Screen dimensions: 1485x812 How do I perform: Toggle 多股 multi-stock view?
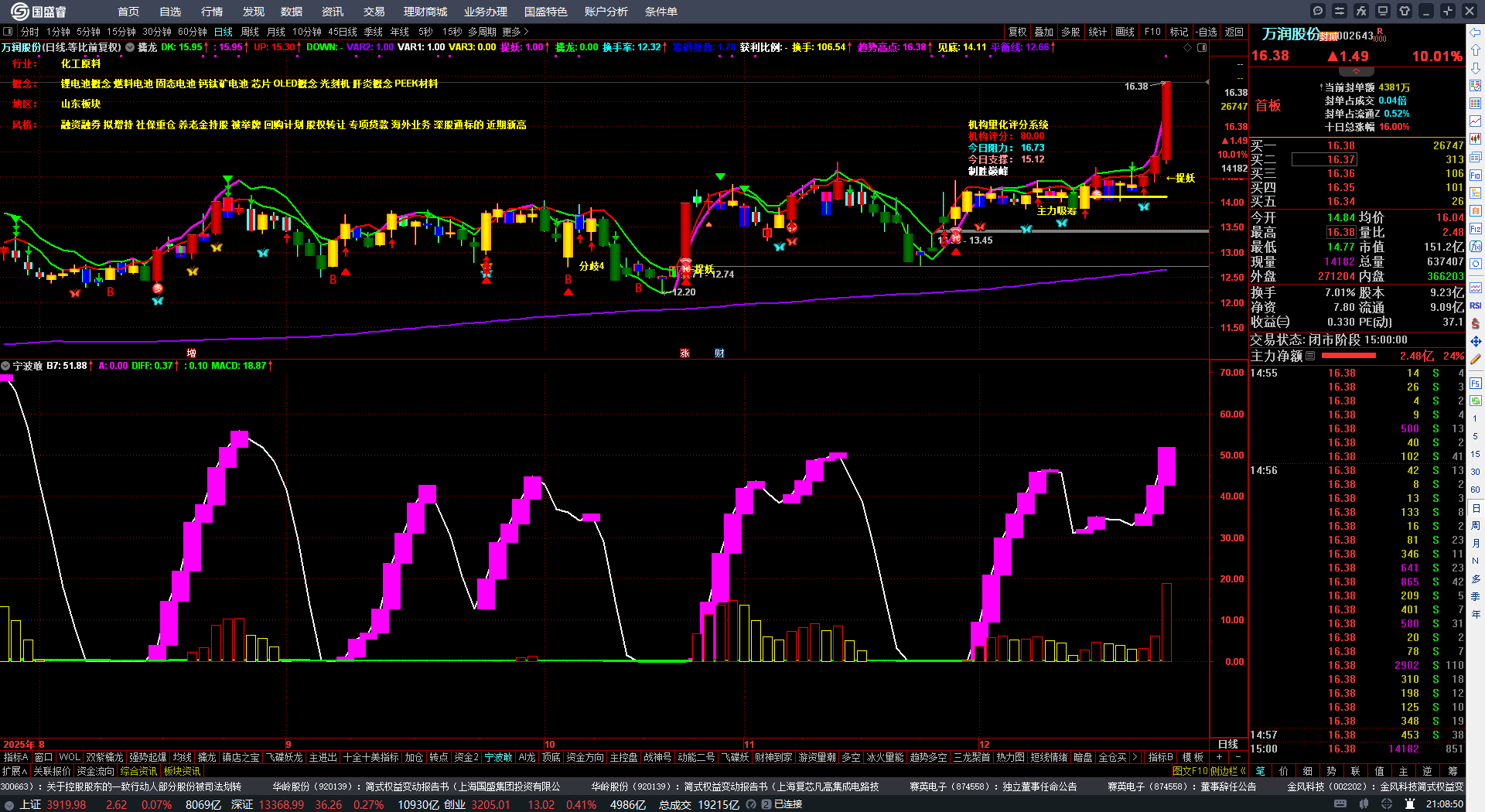[x=1070, y=32]
